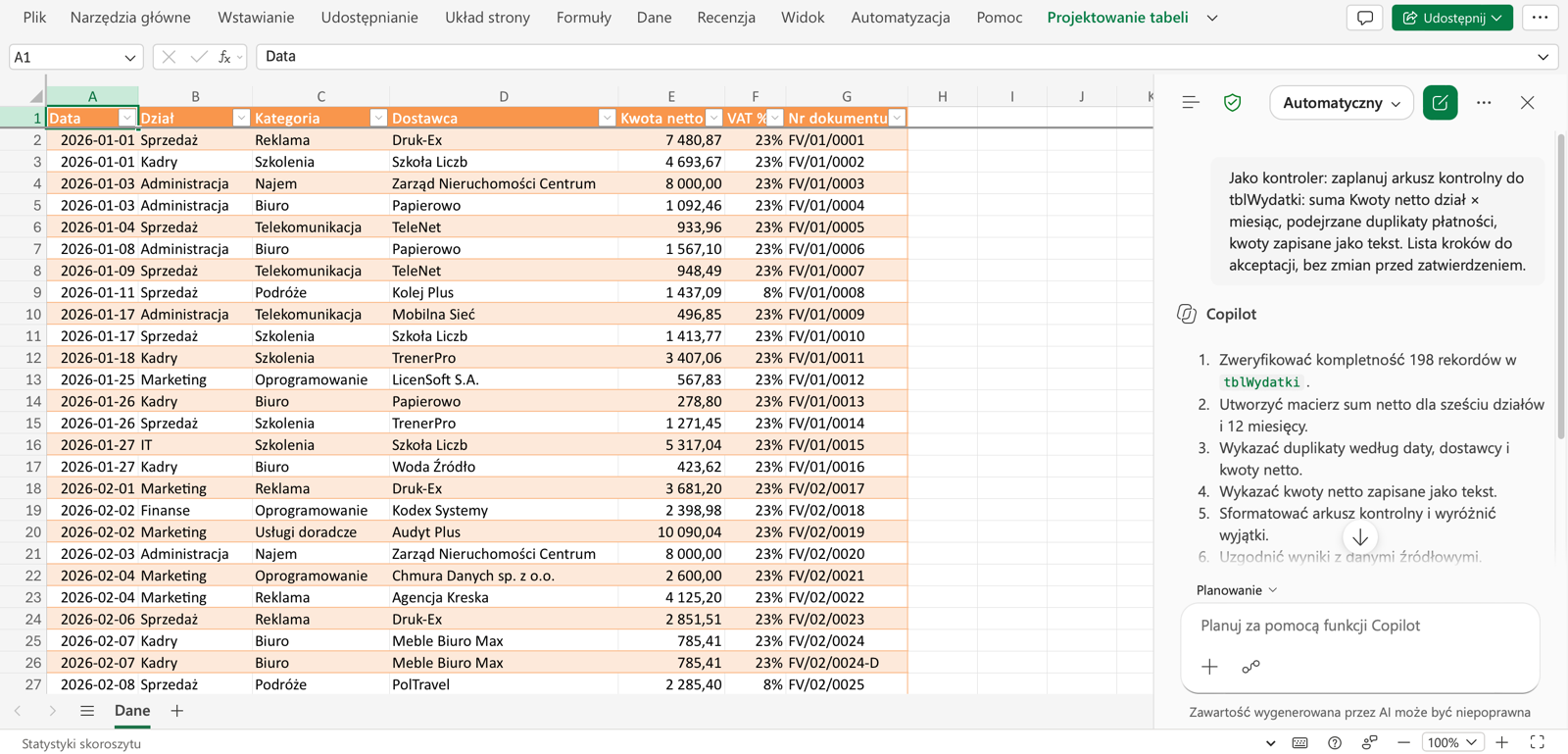Start a new Copilot chat
Viewport: 1568px width, 754px height.
pos(1440,102)
